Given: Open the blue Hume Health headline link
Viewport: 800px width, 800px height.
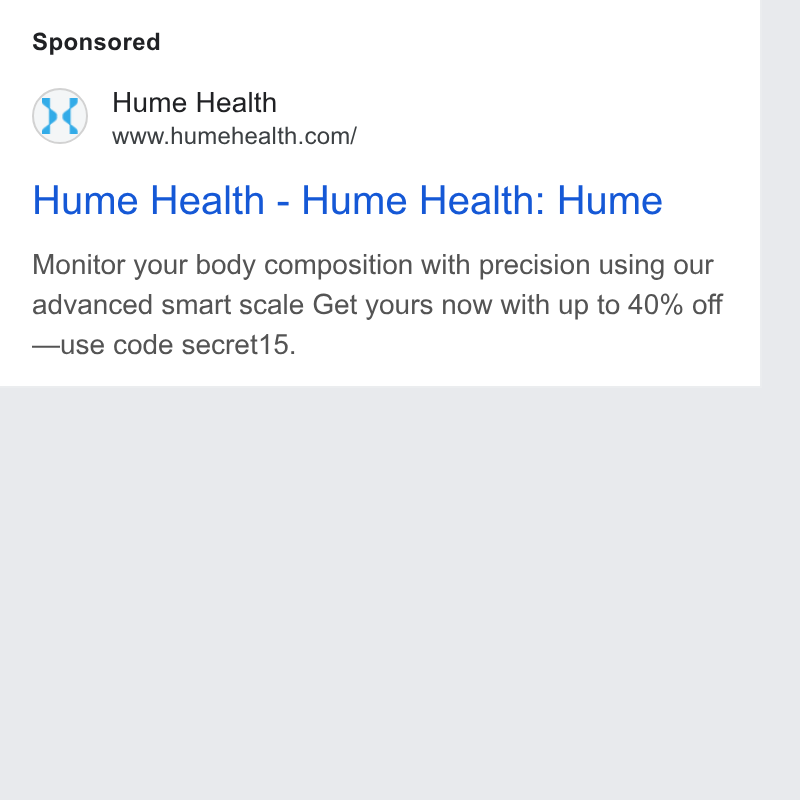Looking at the screenshot, I should (x=347, y=200).
